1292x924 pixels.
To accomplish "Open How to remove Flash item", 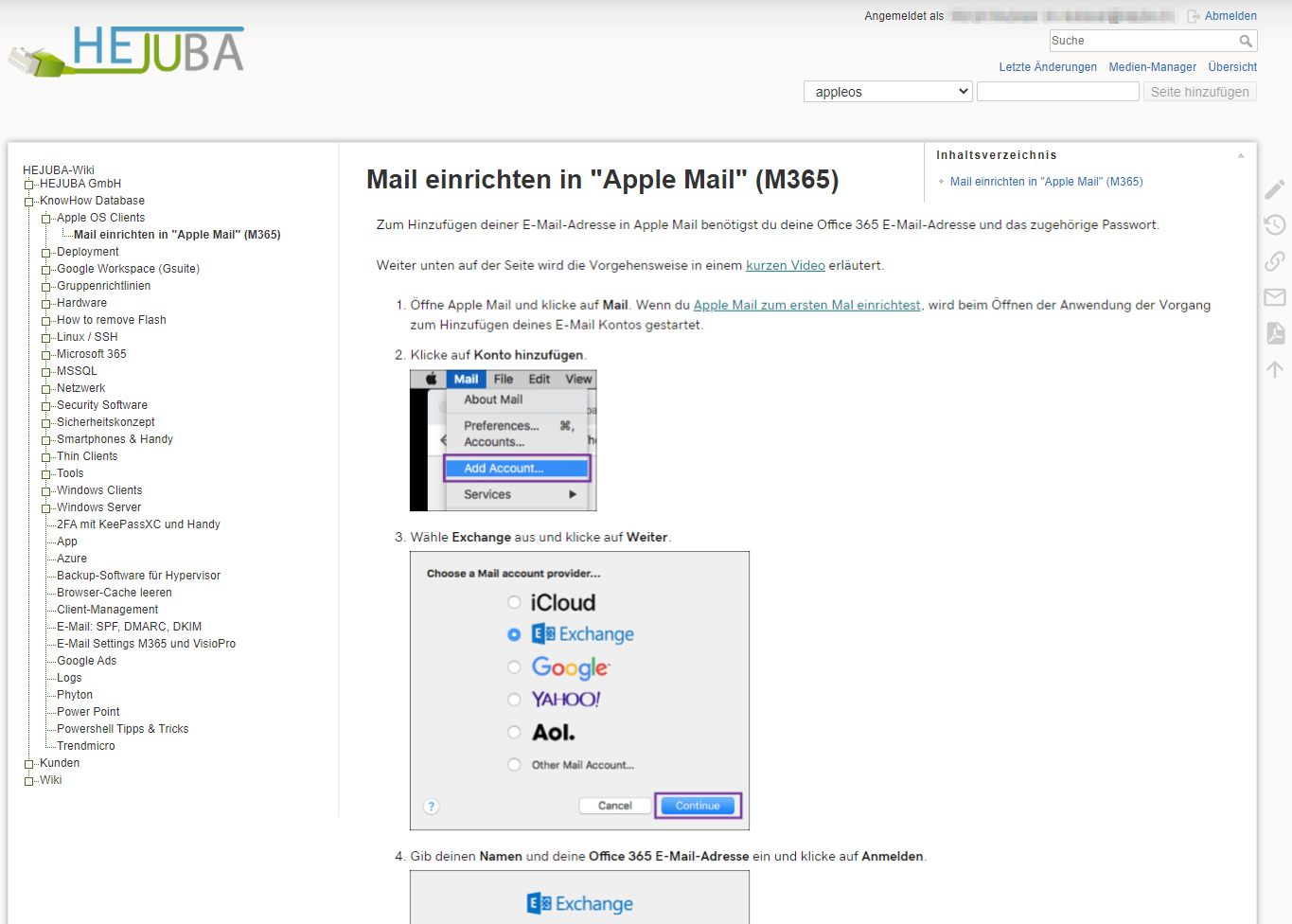I will tap(112, 320).
